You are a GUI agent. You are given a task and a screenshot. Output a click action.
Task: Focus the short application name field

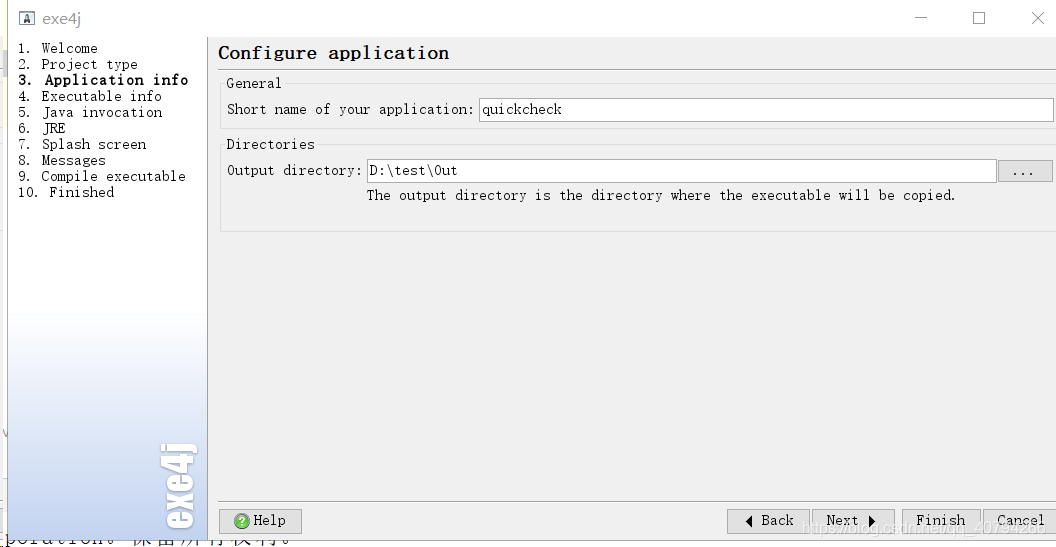coord(766,110)
